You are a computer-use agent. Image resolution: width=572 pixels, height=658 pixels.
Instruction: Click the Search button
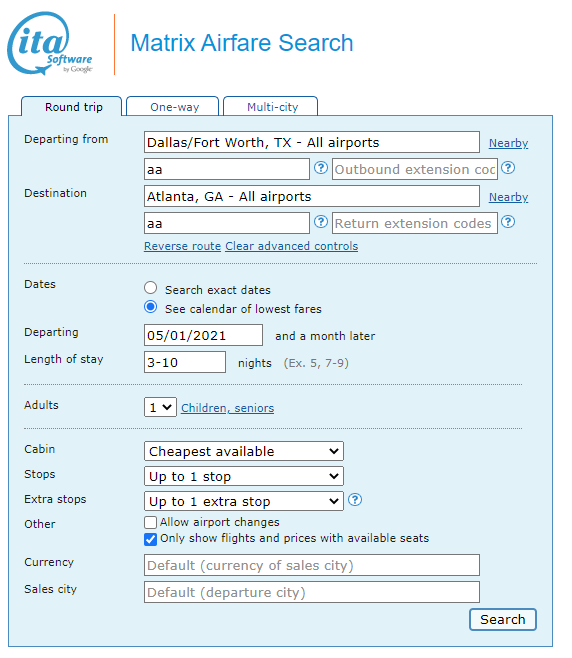point(503,619)
